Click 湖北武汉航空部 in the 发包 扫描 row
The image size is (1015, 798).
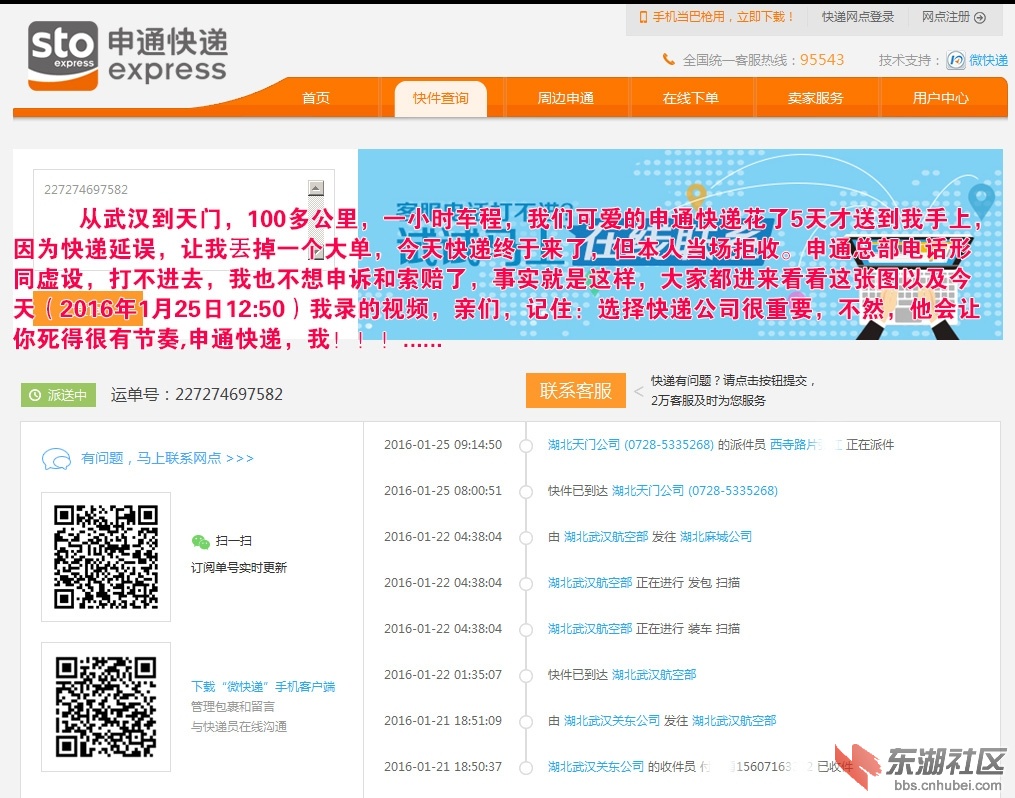click(x=590, y=582)
